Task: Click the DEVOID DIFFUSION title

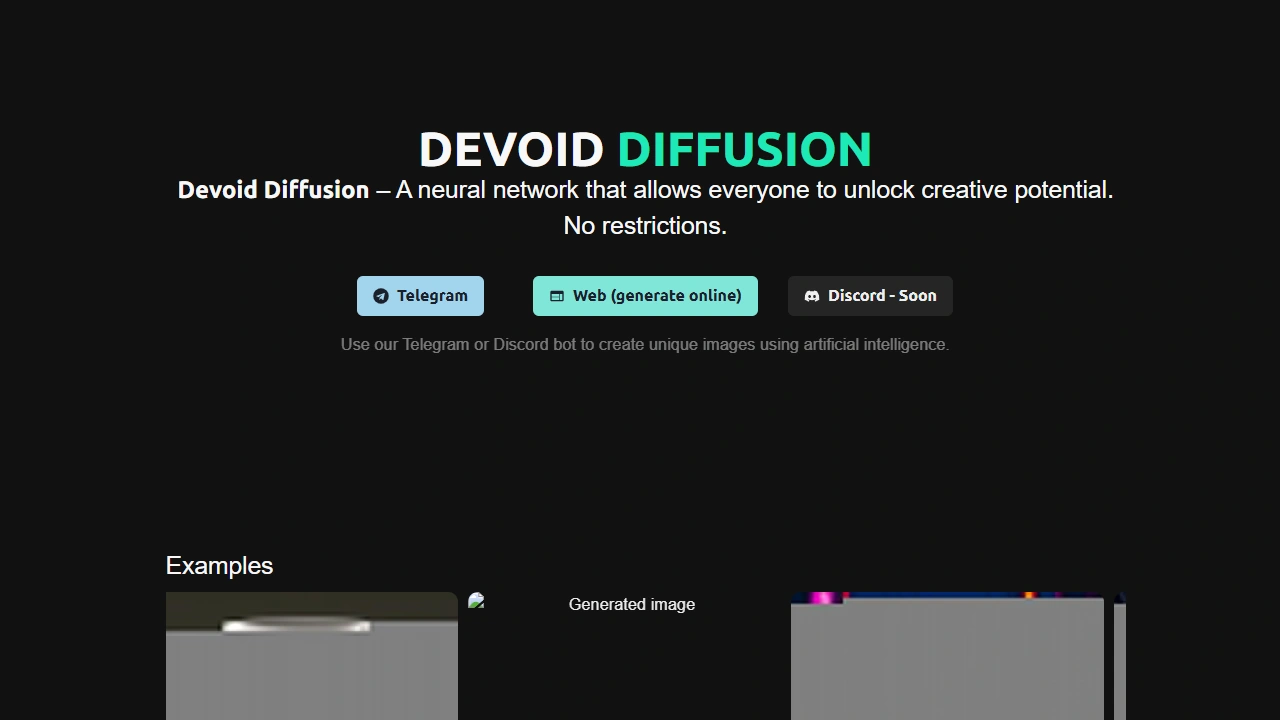Action: pyautogui.click(x=645, y=149)
